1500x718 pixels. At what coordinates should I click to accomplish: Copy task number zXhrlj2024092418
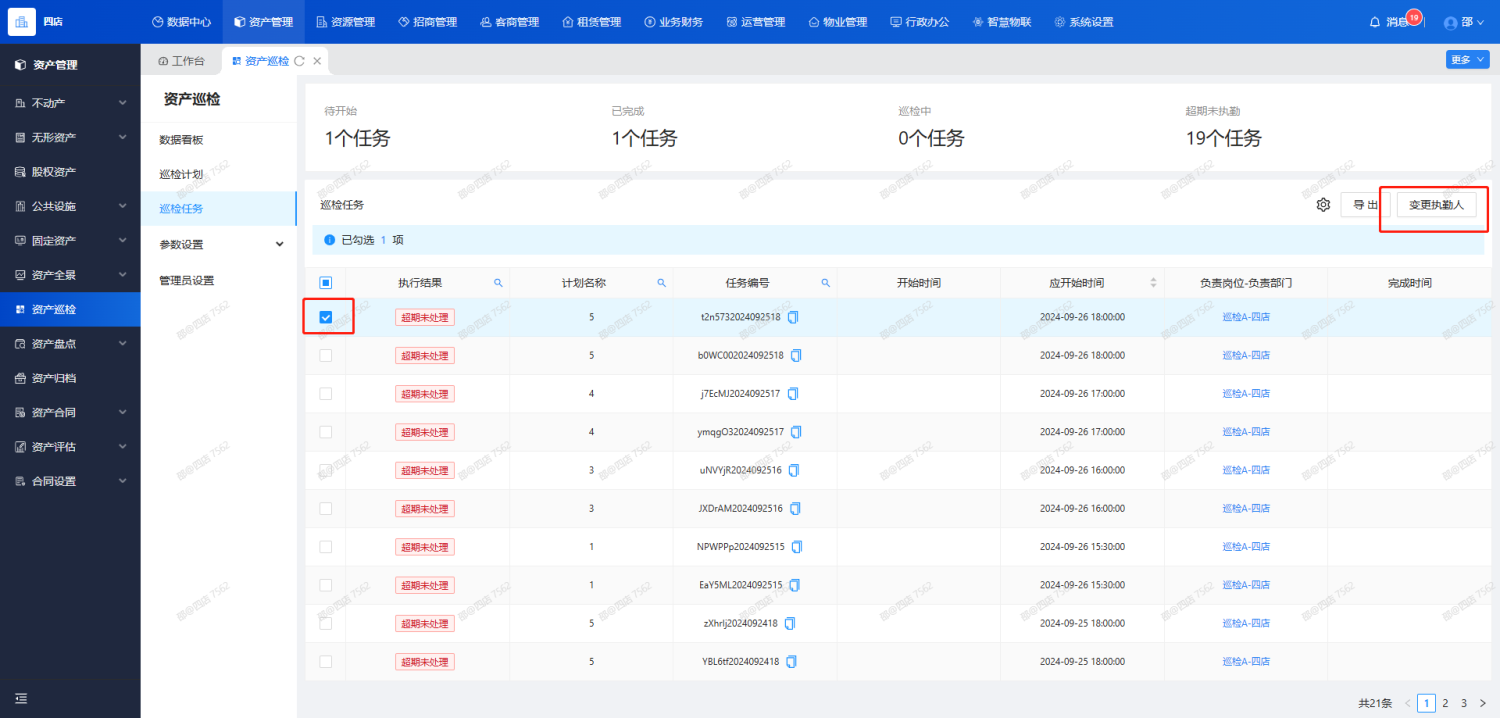point(790,623)
